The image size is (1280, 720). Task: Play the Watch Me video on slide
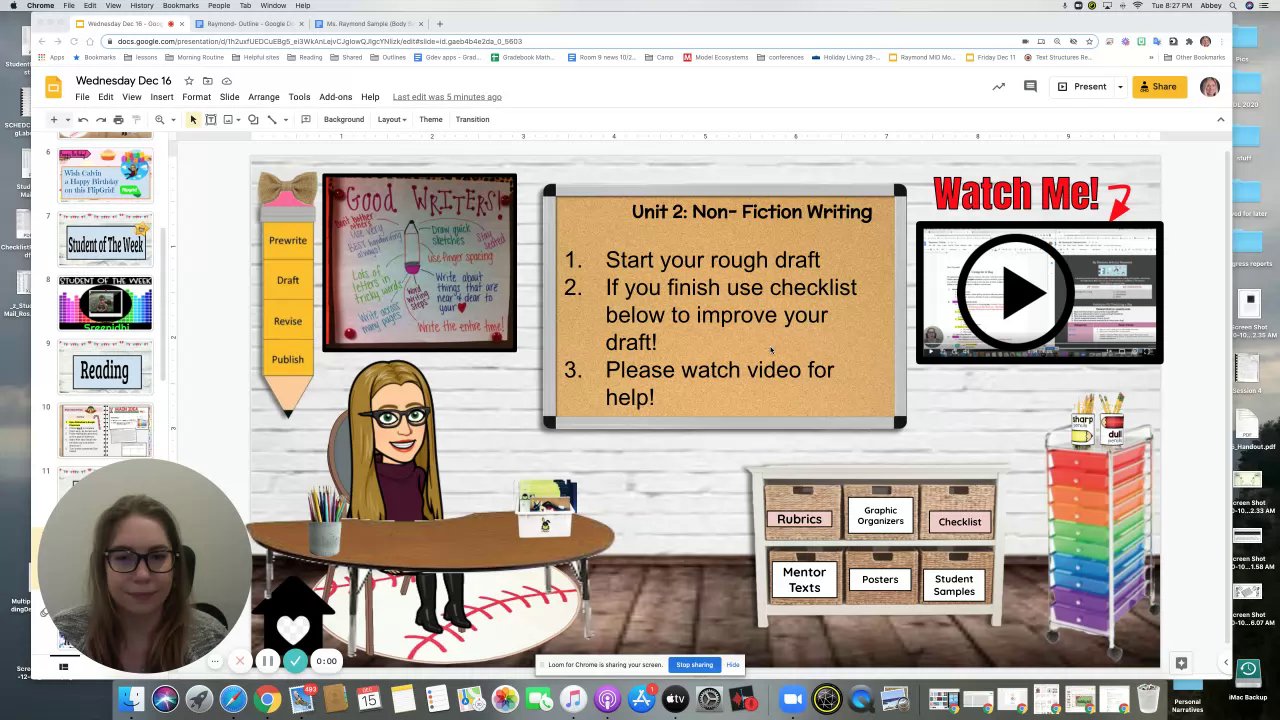point(1015,293)
